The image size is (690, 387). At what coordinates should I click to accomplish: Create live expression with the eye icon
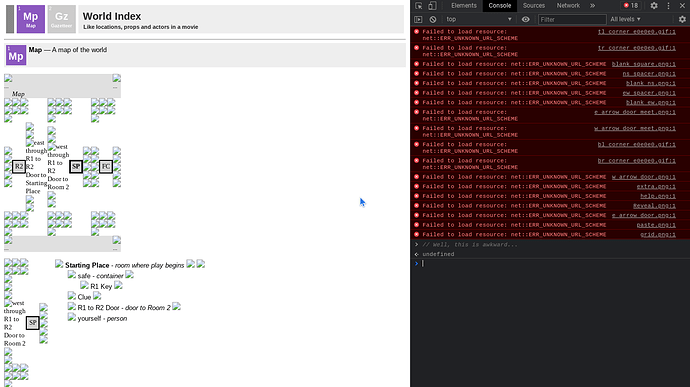pyautogui.click(x=525, y=19)
